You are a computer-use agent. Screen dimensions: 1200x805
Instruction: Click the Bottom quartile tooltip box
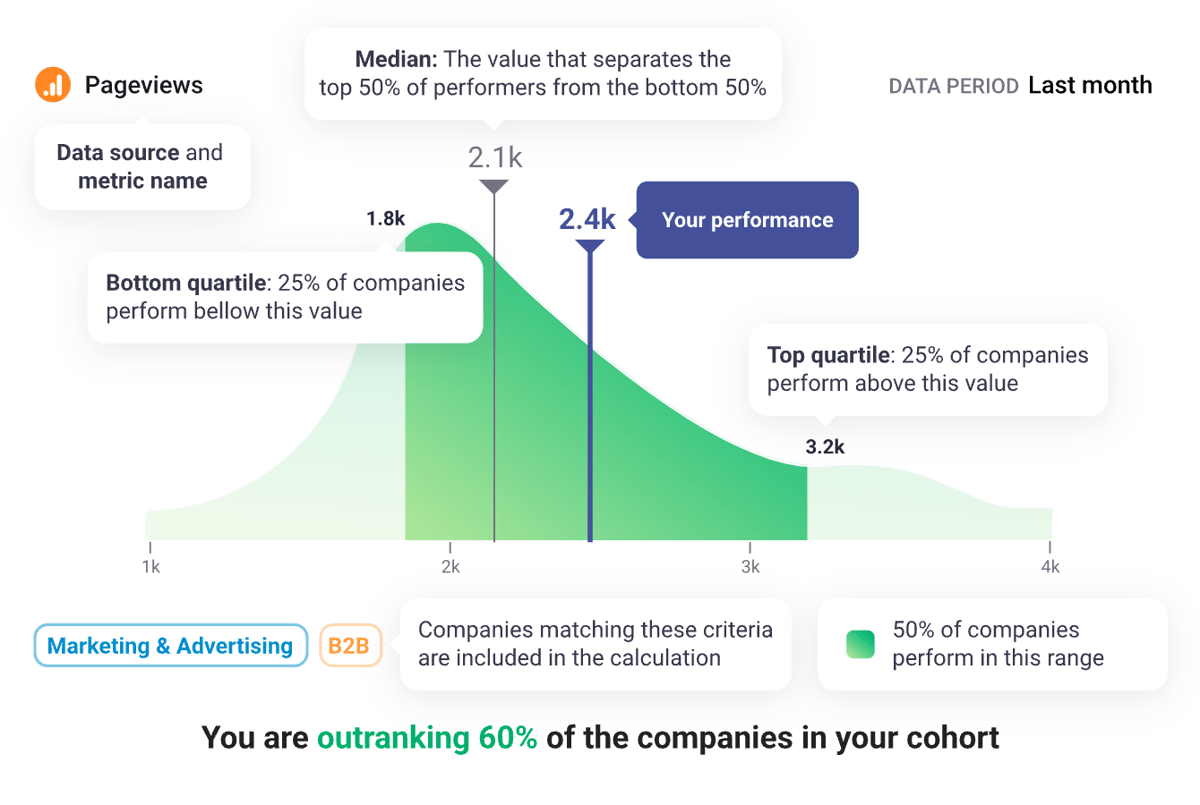point(285,297)
